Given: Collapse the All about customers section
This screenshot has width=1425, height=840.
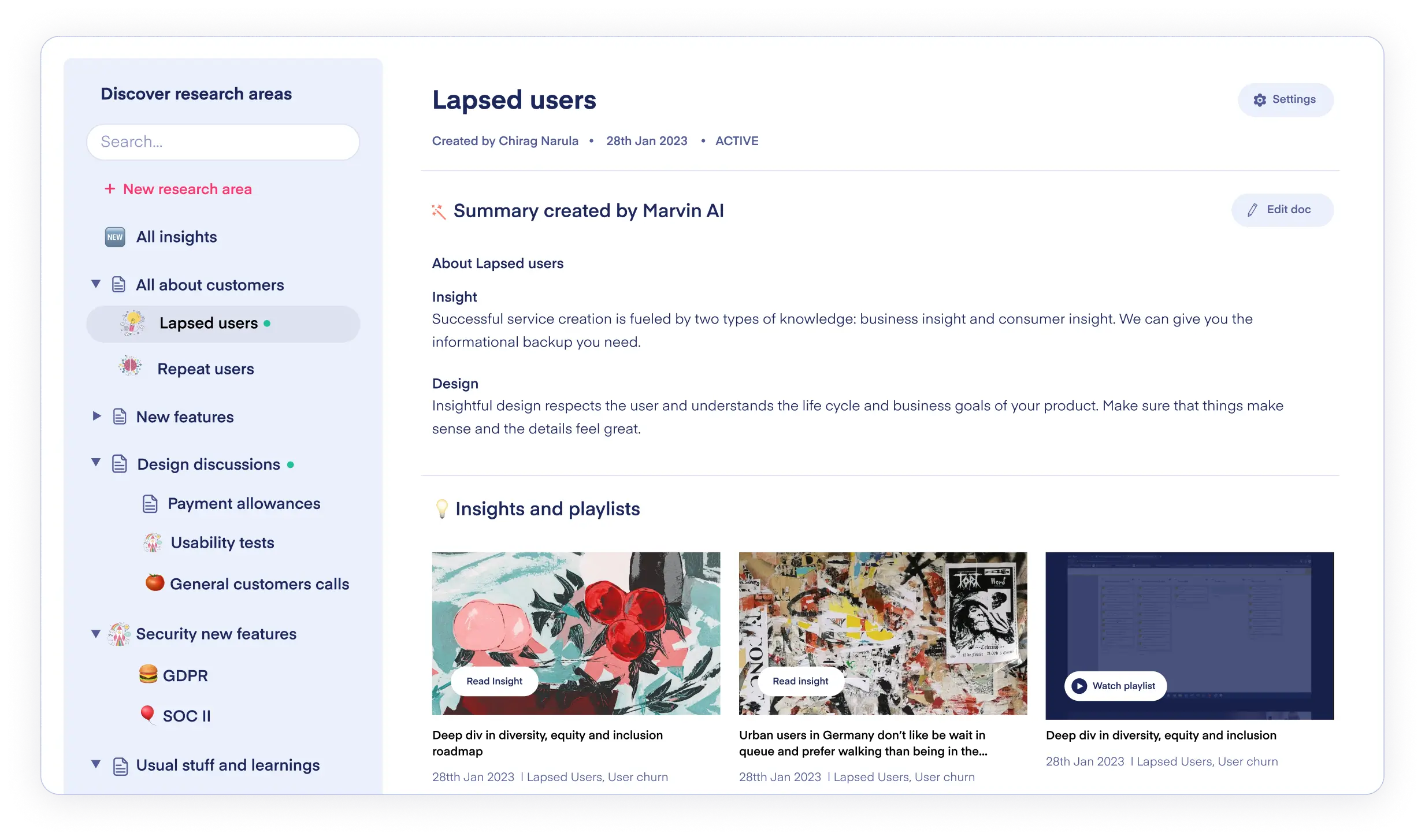Looking at the screenshot, I should 96,284.
